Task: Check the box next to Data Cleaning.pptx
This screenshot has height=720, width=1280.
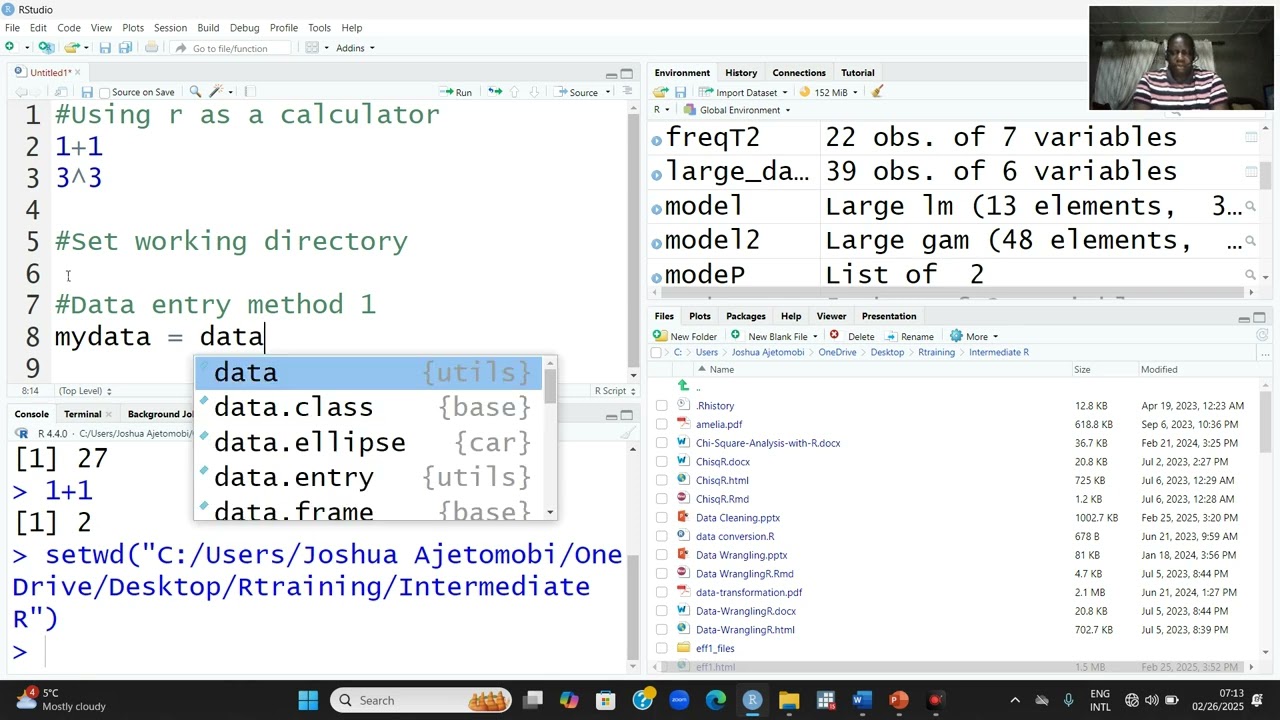Action: point(661,518)
